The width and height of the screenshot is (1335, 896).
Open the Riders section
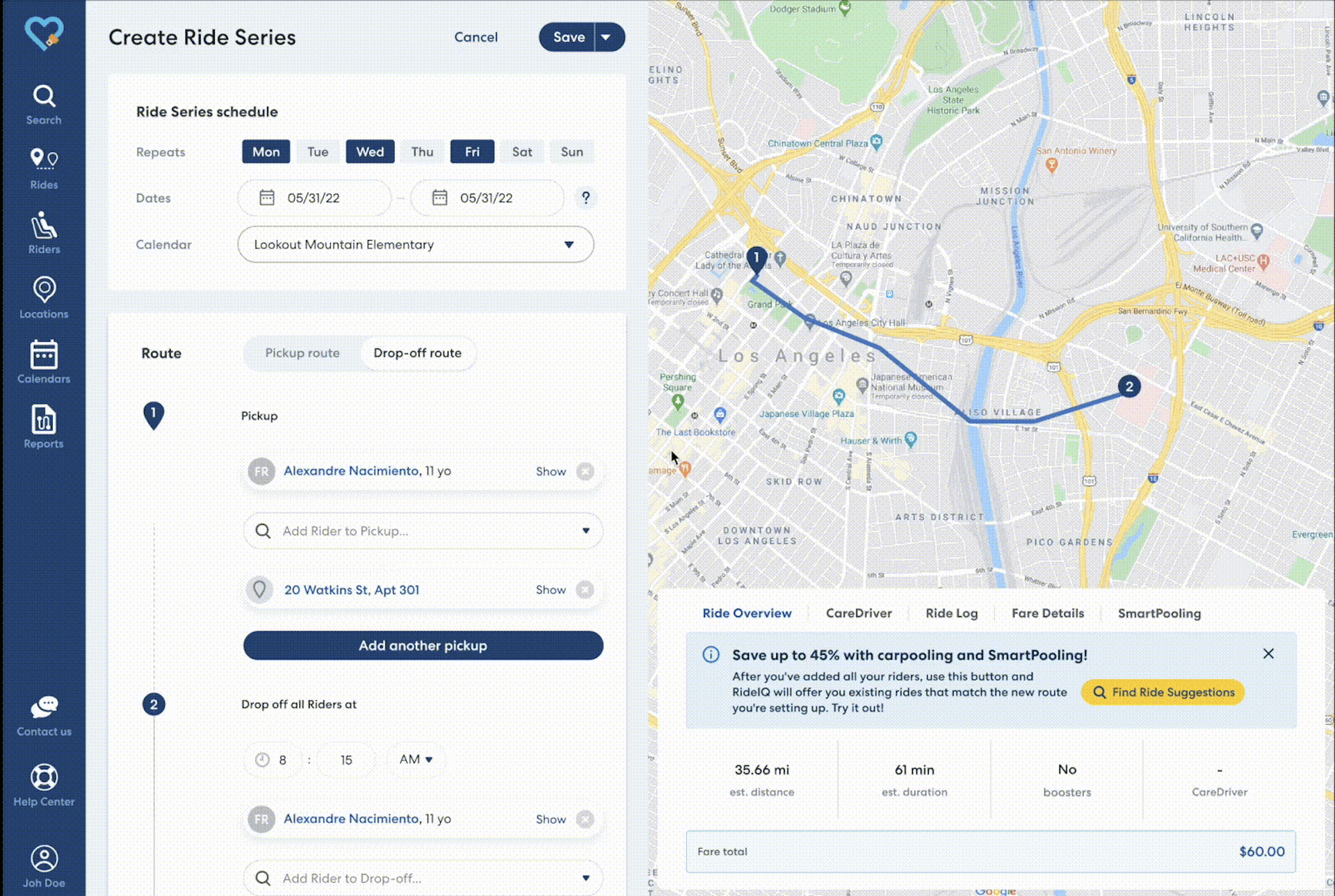(44, 234)
